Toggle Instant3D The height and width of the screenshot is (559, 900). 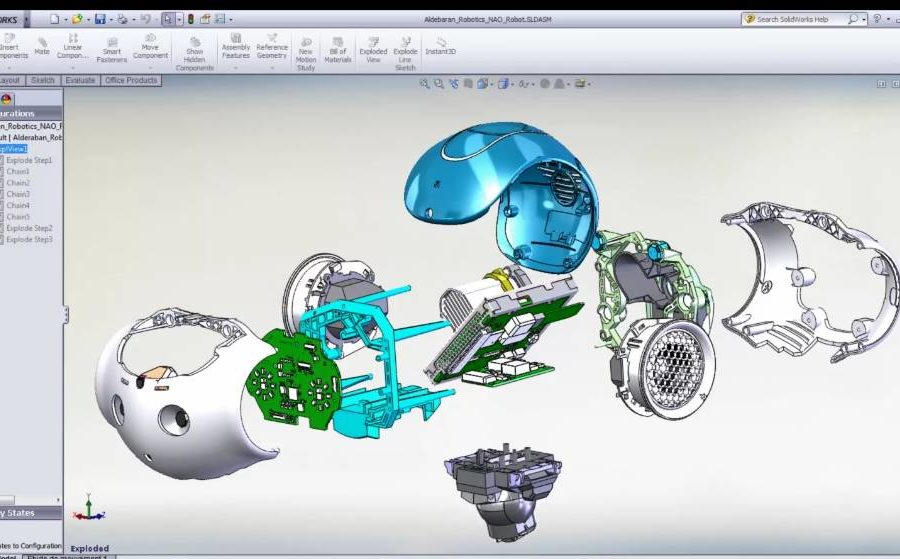[441, 46]
